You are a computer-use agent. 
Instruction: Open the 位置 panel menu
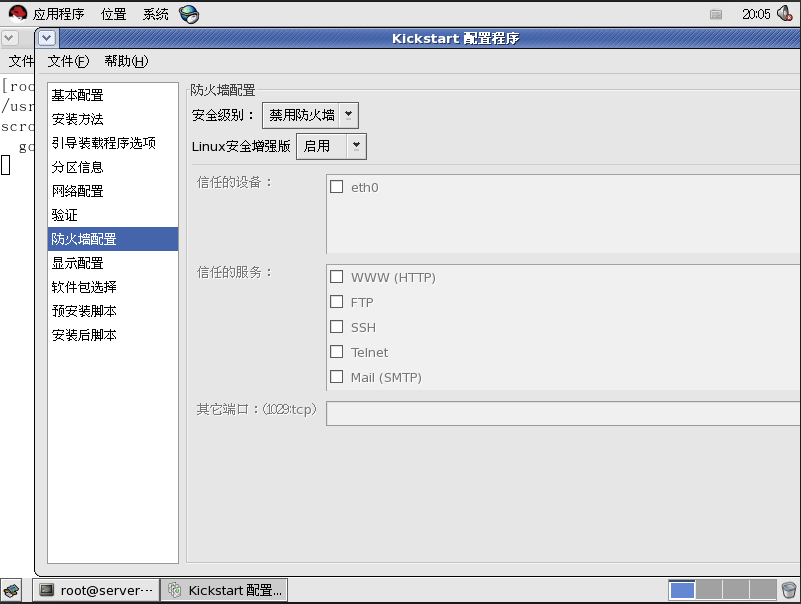pyautogui.click(x=113, y=14)
